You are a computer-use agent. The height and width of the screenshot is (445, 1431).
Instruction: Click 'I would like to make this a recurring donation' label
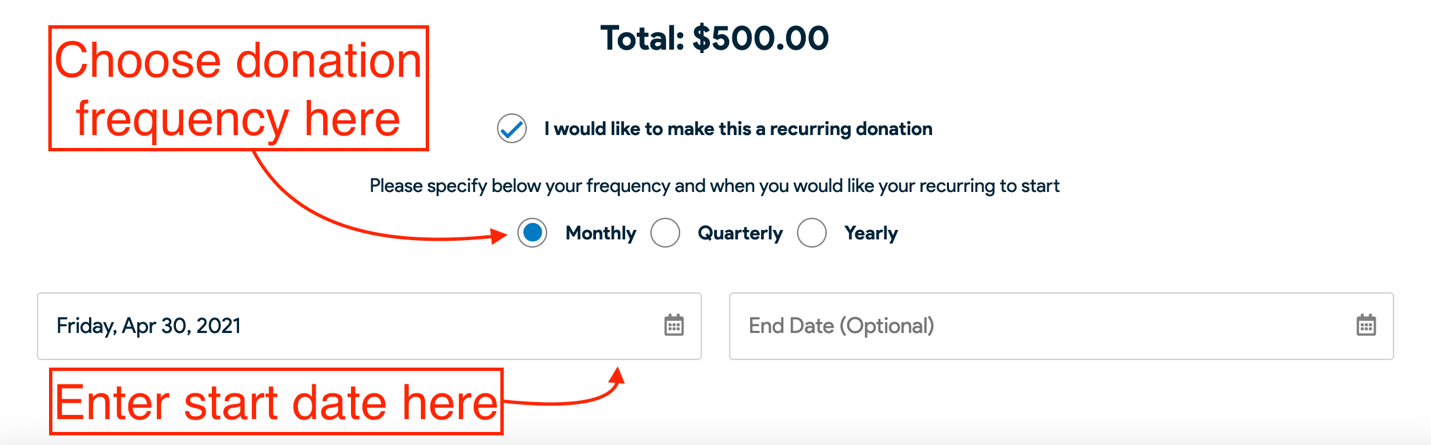[738, 129]
